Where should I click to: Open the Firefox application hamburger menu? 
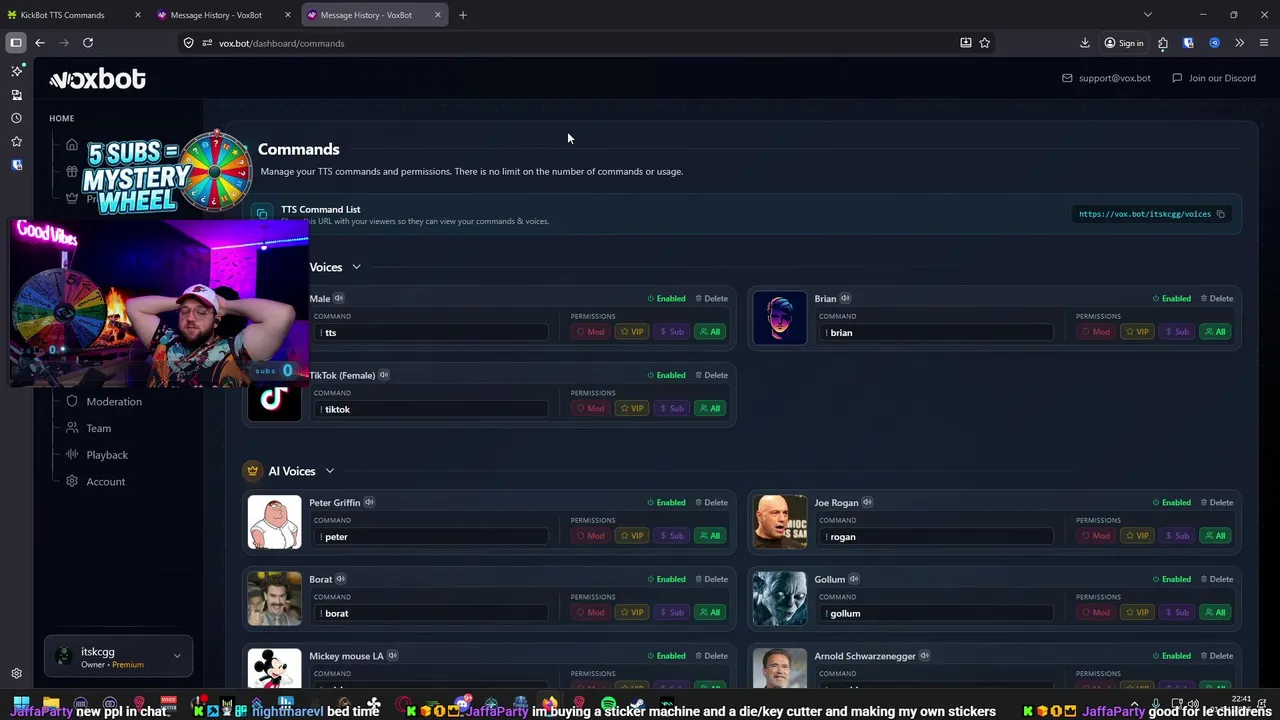pyautogui.click(x=1264, y=43)
